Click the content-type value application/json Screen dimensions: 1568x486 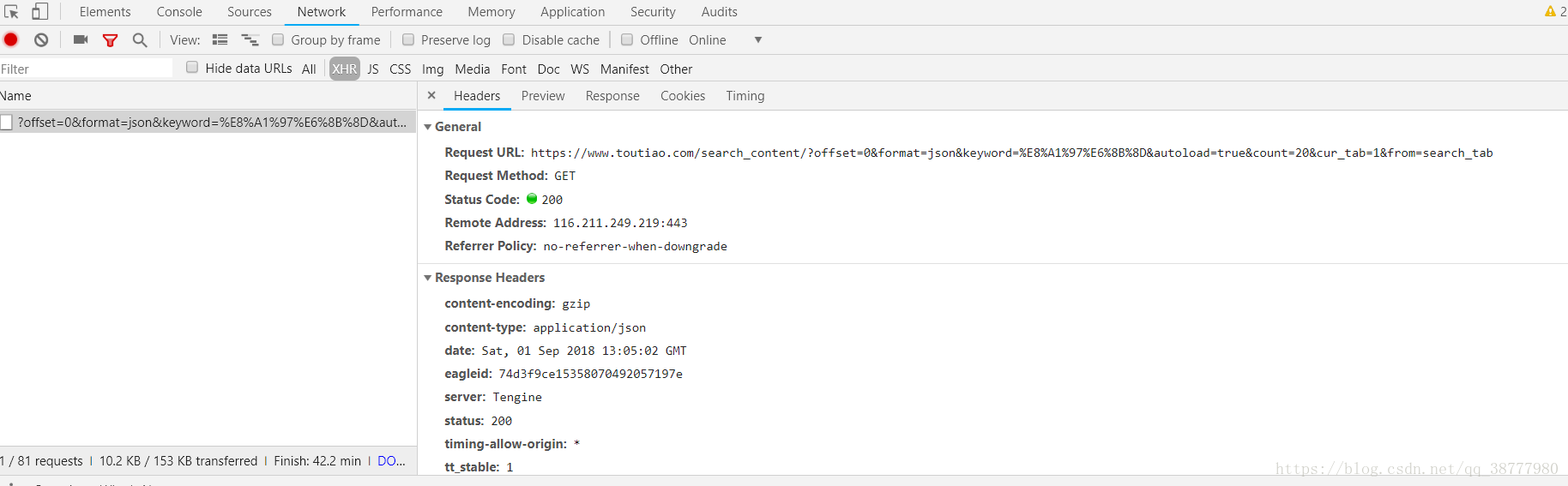pos(589,328)
